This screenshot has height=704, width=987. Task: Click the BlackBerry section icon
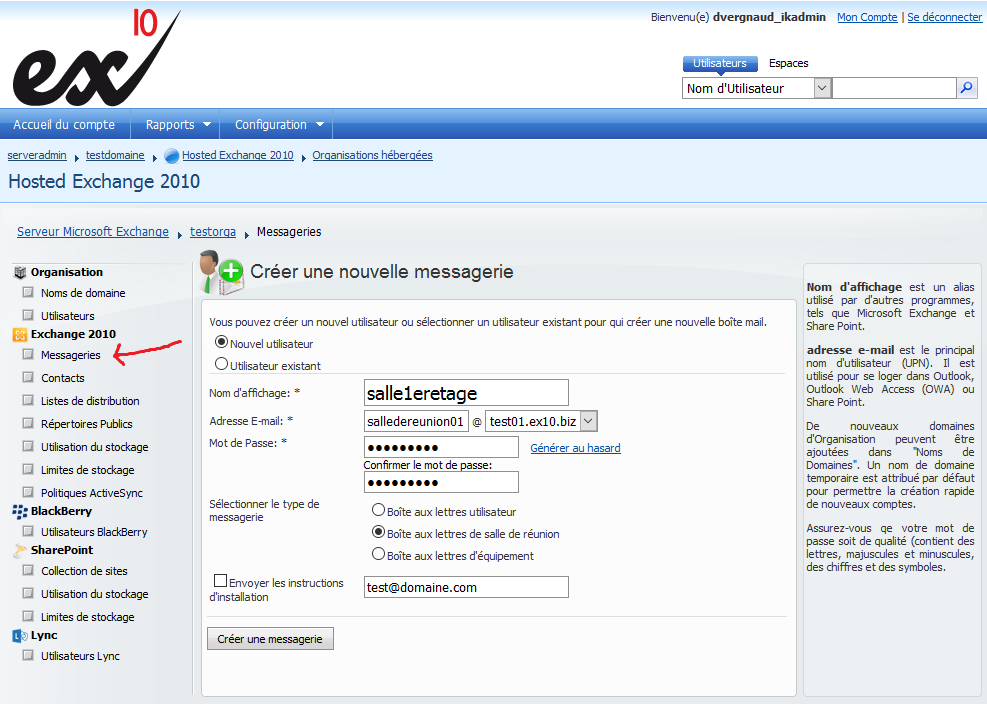point(20,511)
